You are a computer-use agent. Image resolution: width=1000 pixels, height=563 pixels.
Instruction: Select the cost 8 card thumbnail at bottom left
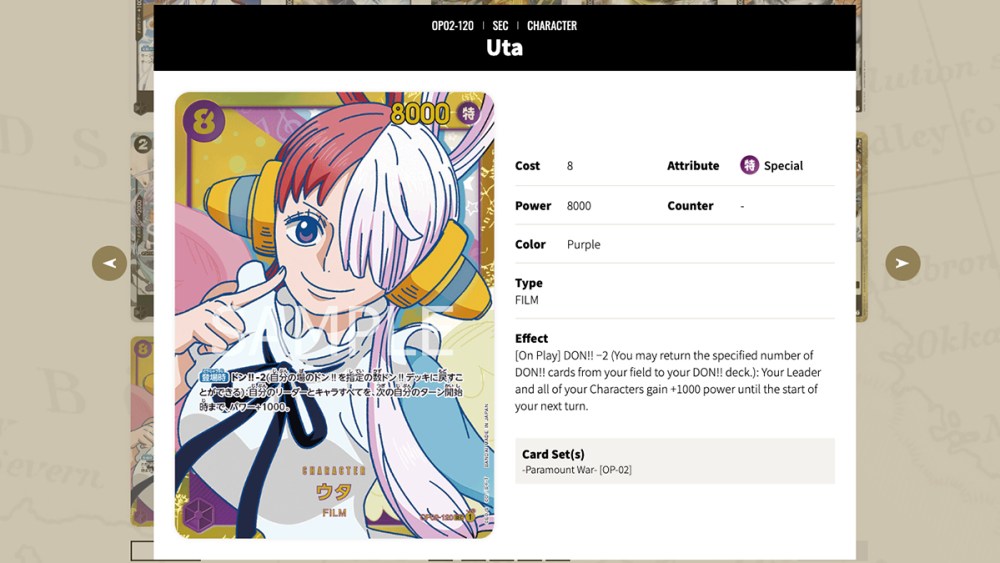(142, 432)
